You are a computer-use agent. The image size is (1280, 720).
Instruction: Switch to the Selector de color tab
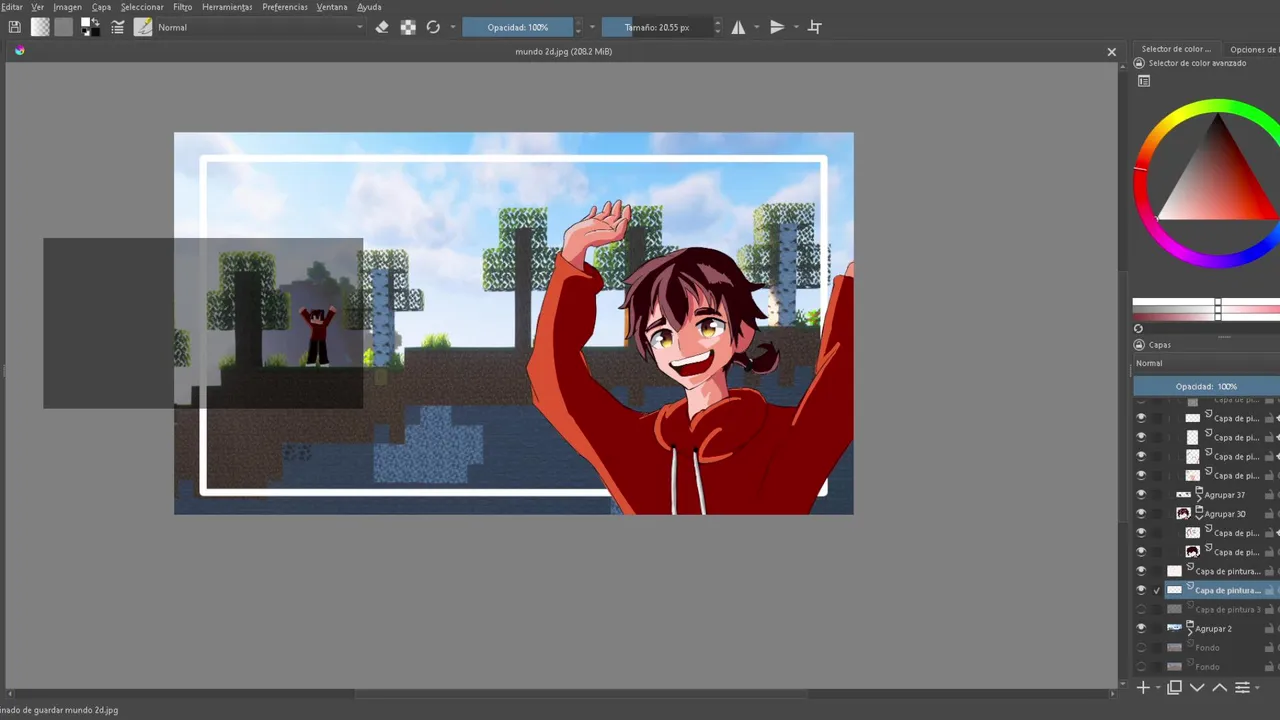coord(1176,49)
